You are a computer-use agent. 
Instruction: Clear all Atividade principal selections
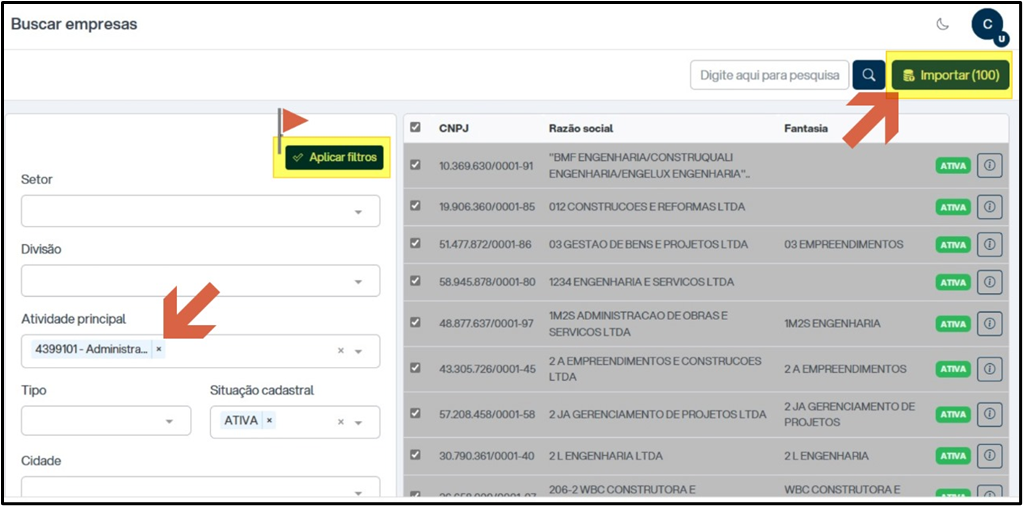(340, 351)
